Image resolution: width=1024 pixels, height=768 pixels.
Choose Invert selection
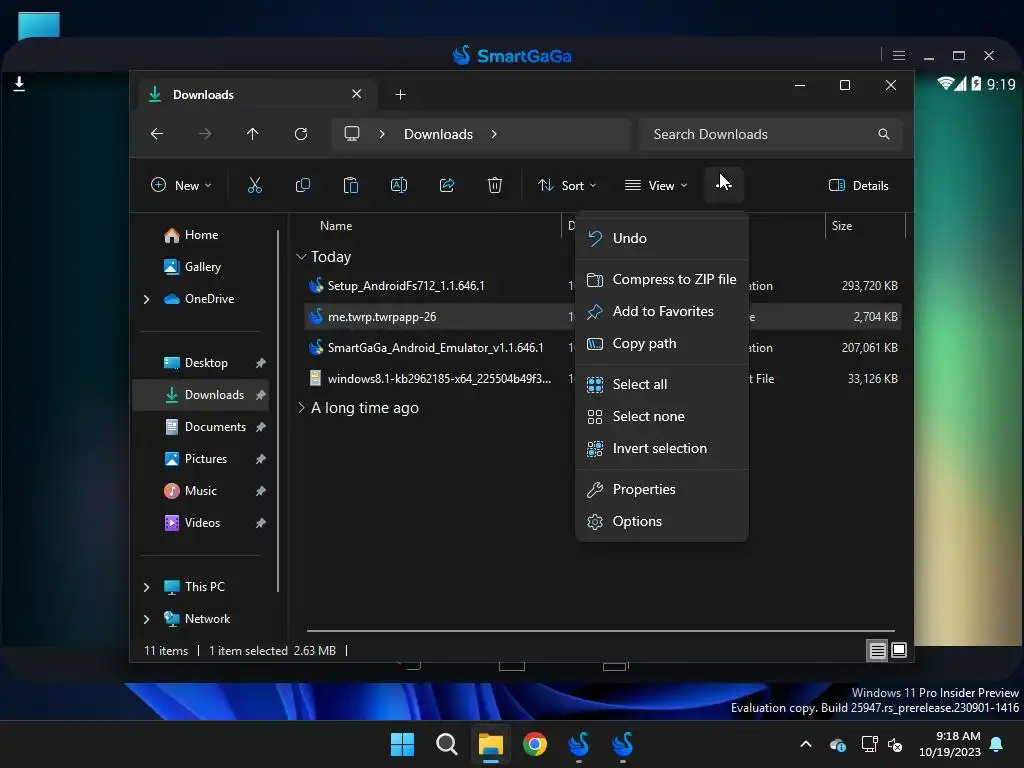point(662,449)
